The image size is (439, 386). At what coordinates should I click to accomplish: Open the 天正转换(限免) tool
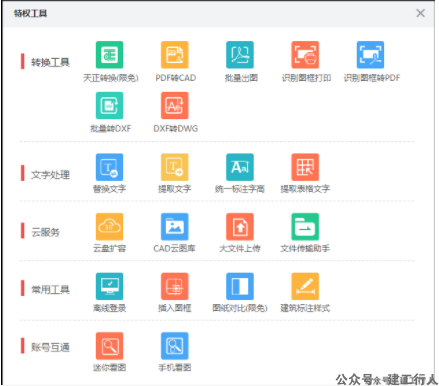coord(109,55)
